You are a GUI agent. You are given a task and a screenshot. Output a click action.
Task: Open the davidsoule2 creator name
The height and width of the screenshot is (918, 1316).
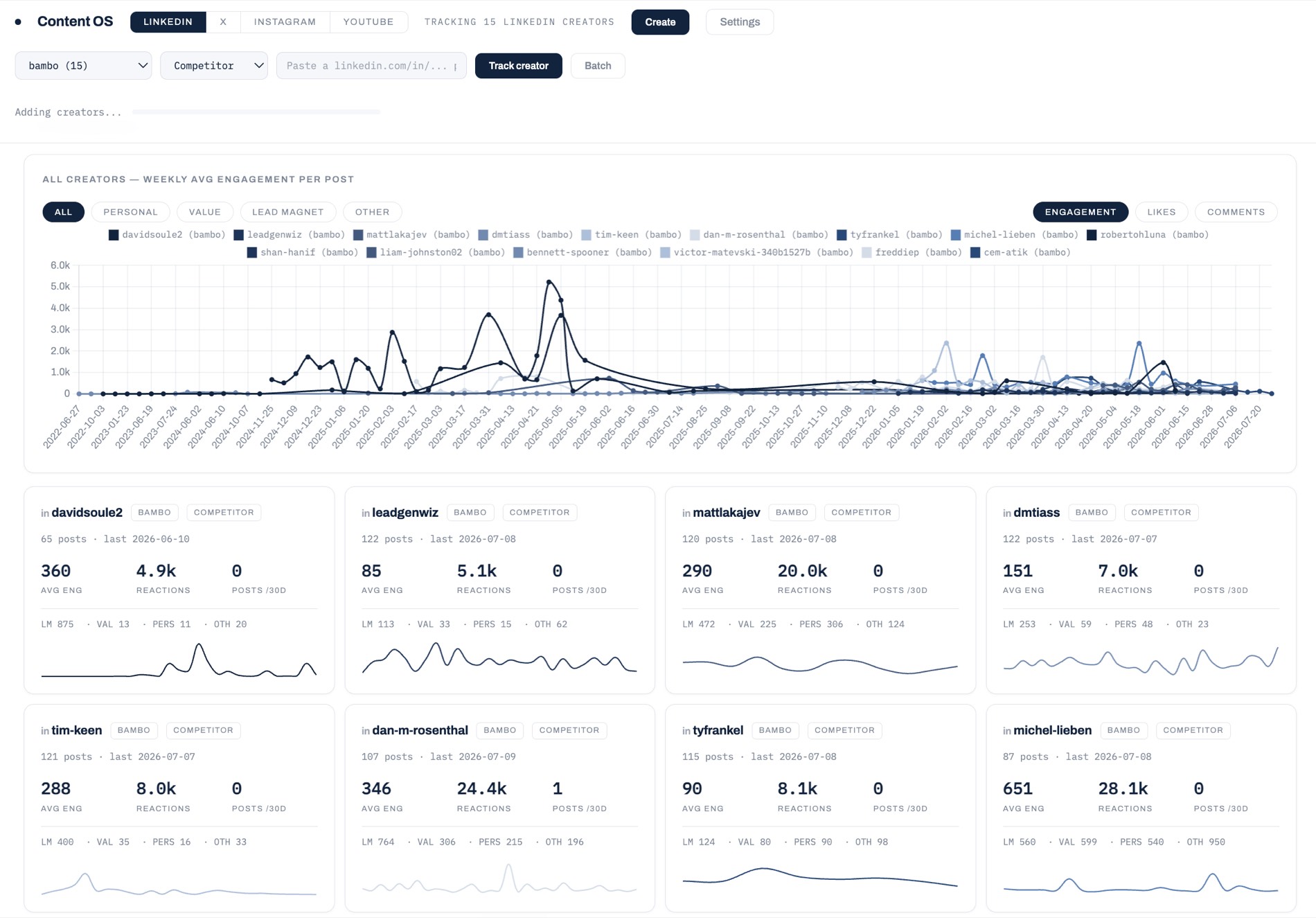87,513
